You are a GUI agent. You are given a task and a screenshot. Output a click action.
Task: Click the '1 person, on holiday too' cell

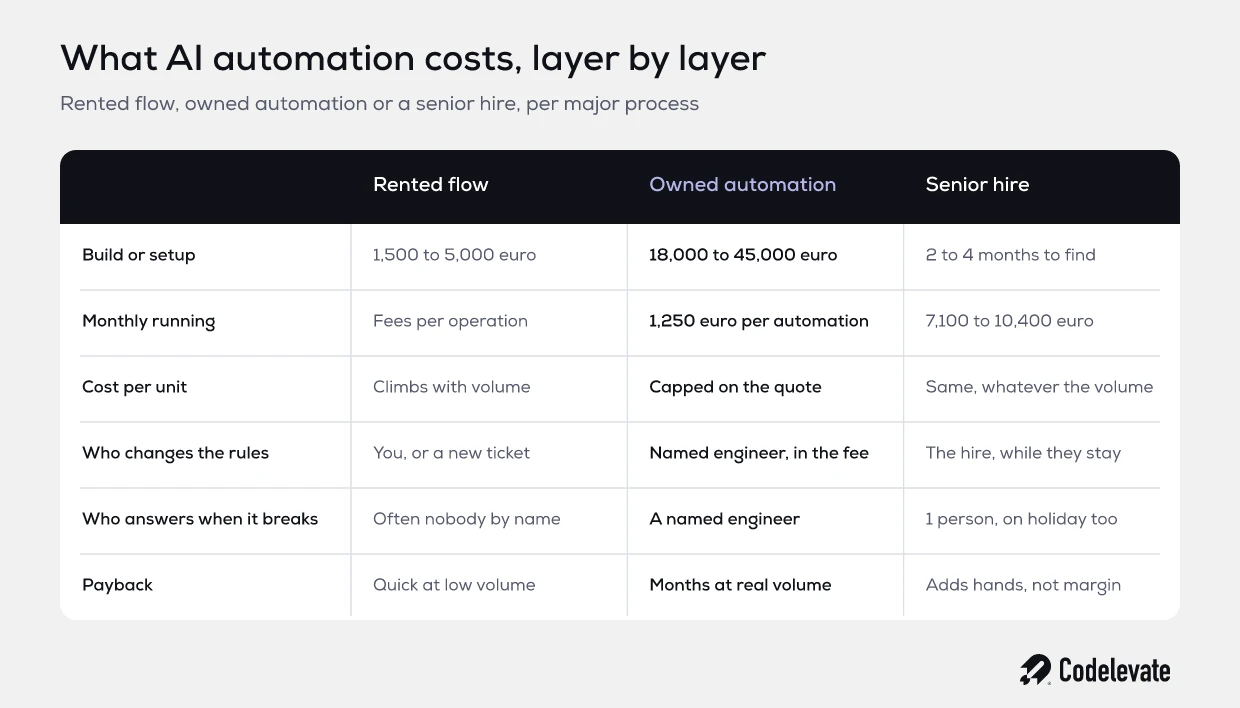pyautogui.click(x=1021, y=519)
